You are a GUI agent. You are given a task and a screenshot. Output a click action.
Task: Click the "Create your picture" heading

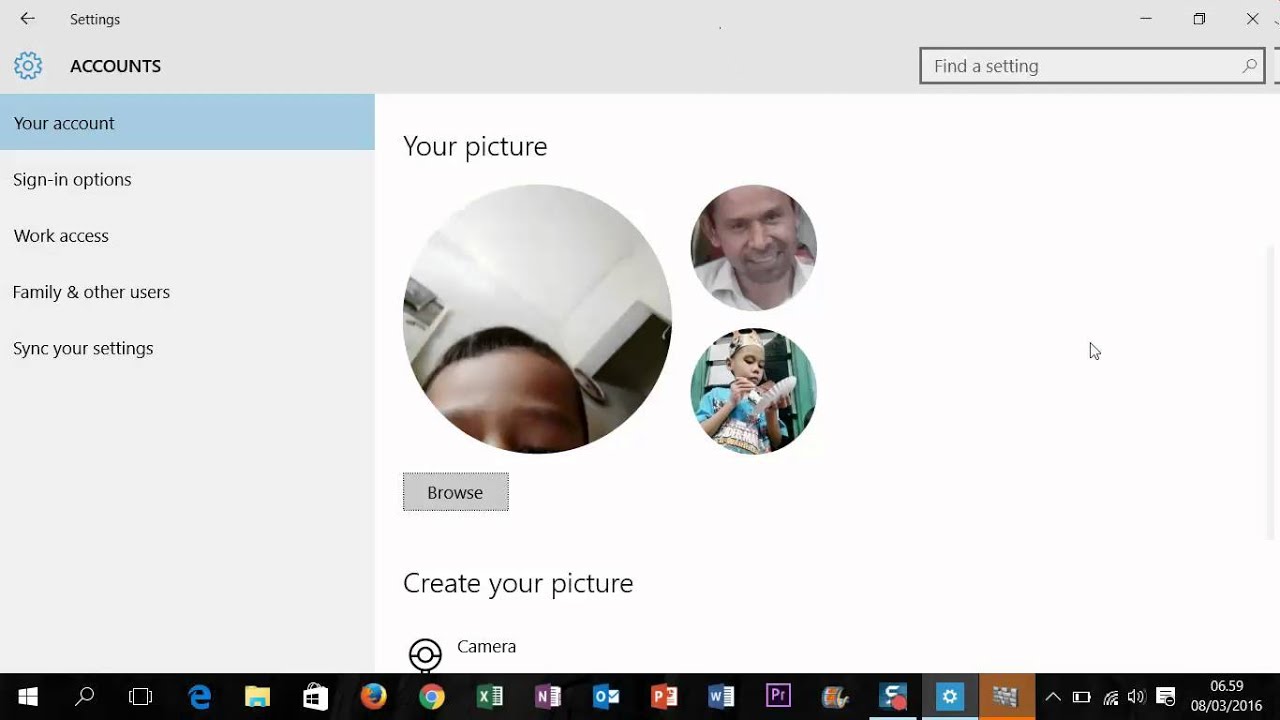coord(518,583)
